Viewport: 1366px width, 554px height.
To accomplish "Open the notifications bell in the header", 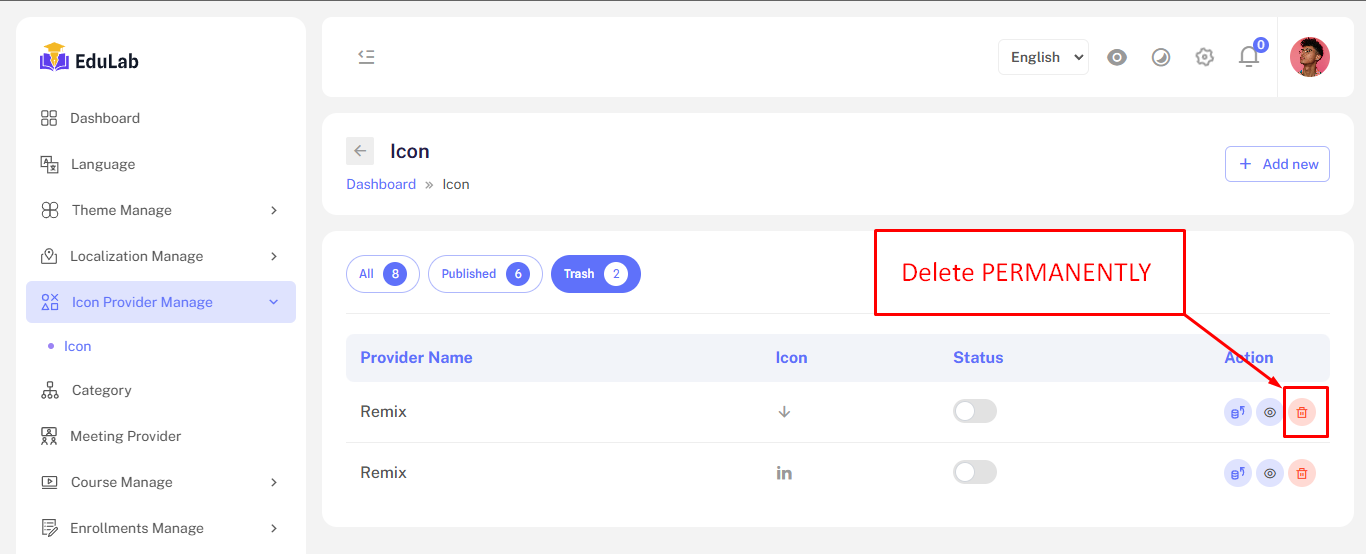I will 1249,57.
